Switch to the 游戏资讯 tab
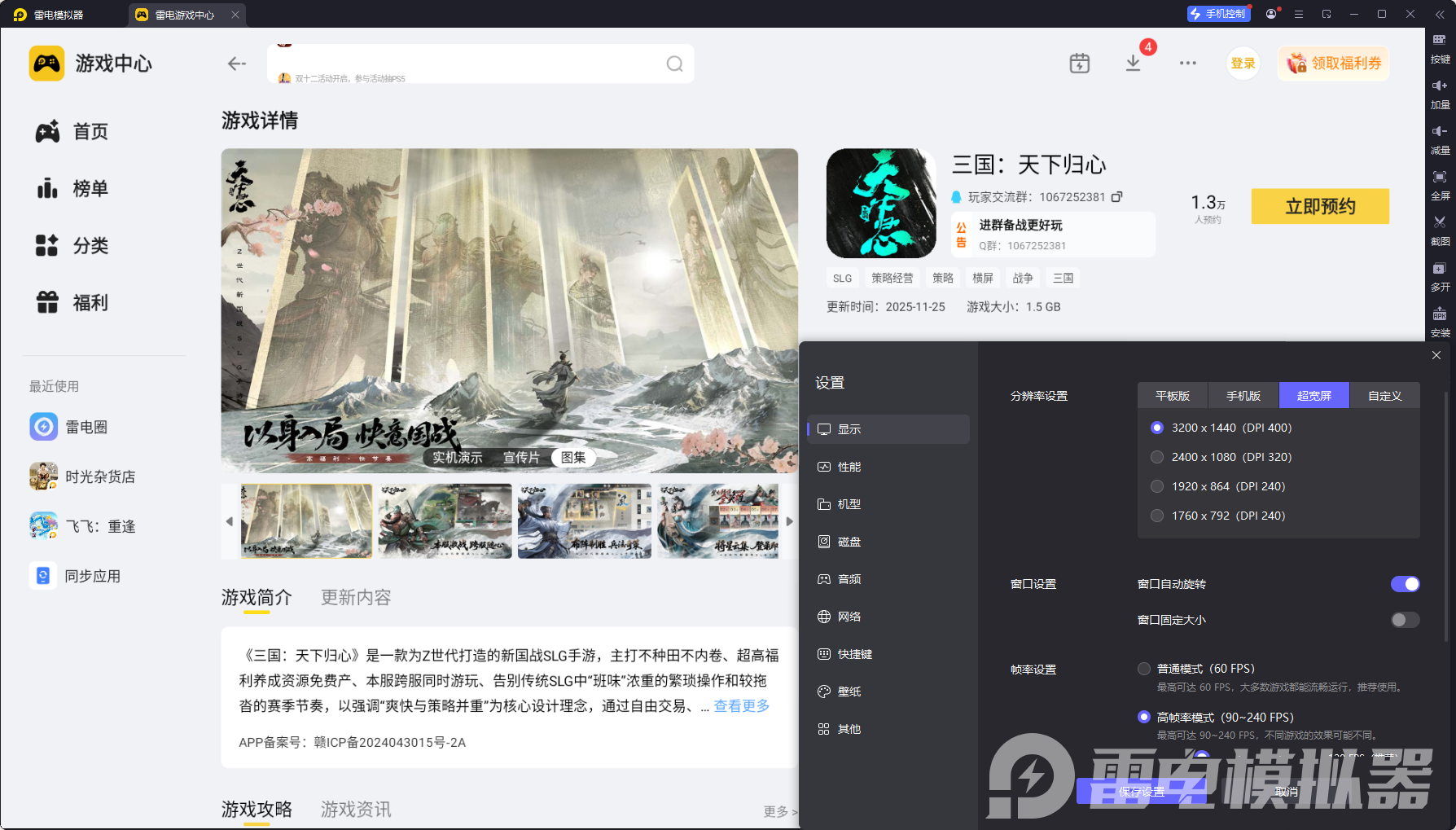 [356, 810]
